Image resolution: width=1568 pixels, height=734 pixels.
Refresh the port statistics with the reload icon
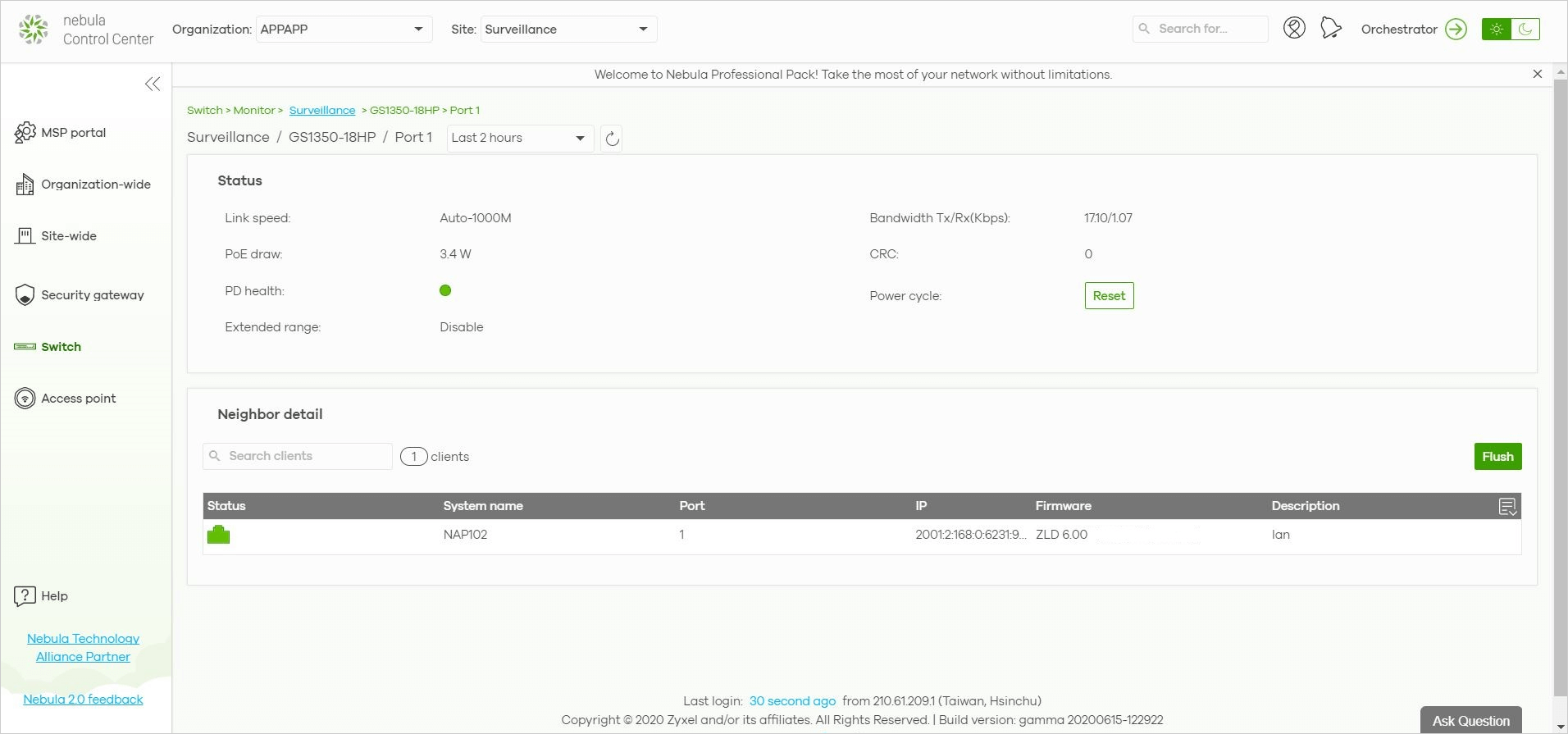coord(612,139)
